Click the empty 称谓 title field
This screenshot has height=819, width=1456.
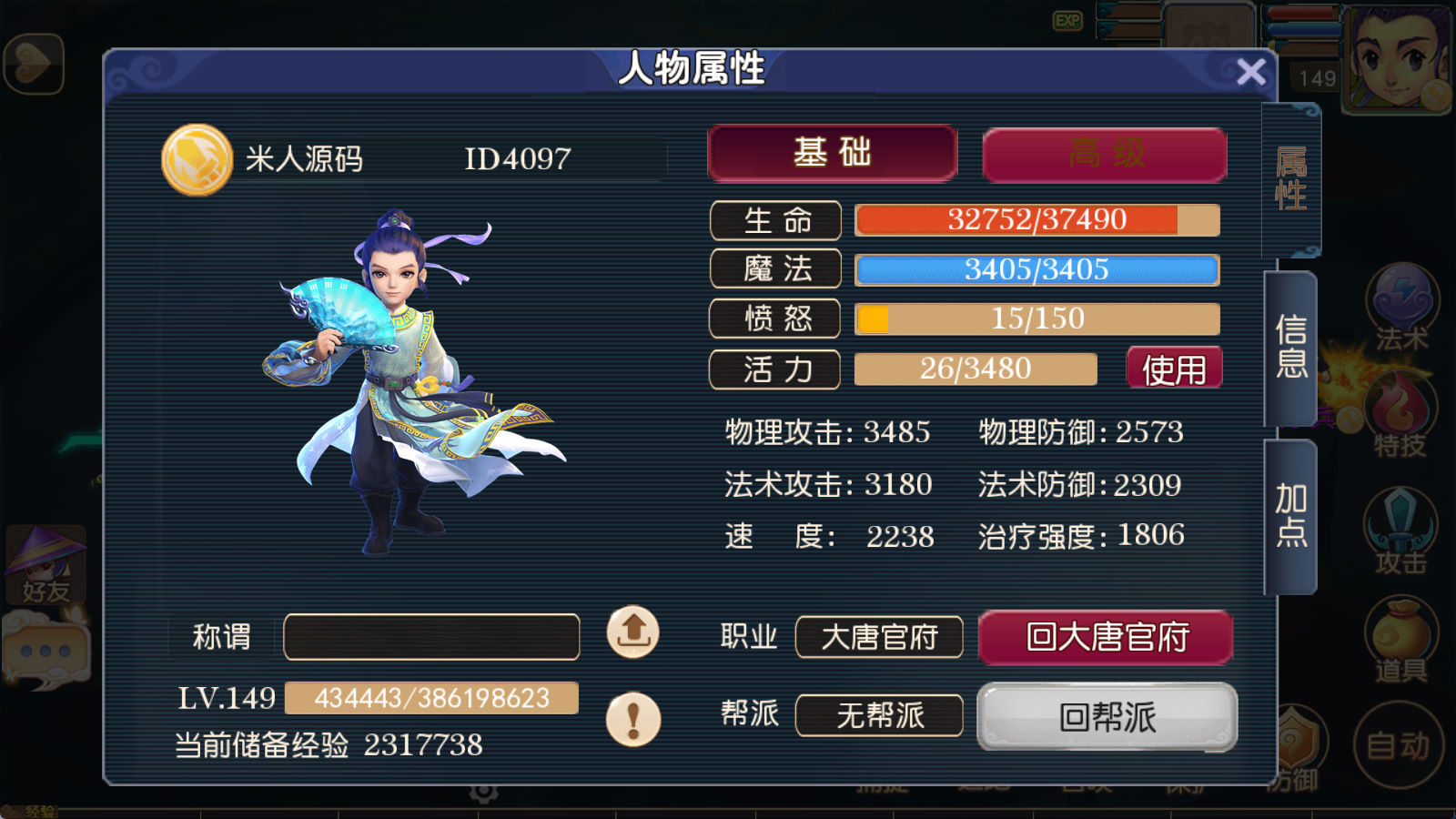coord(431,636)
